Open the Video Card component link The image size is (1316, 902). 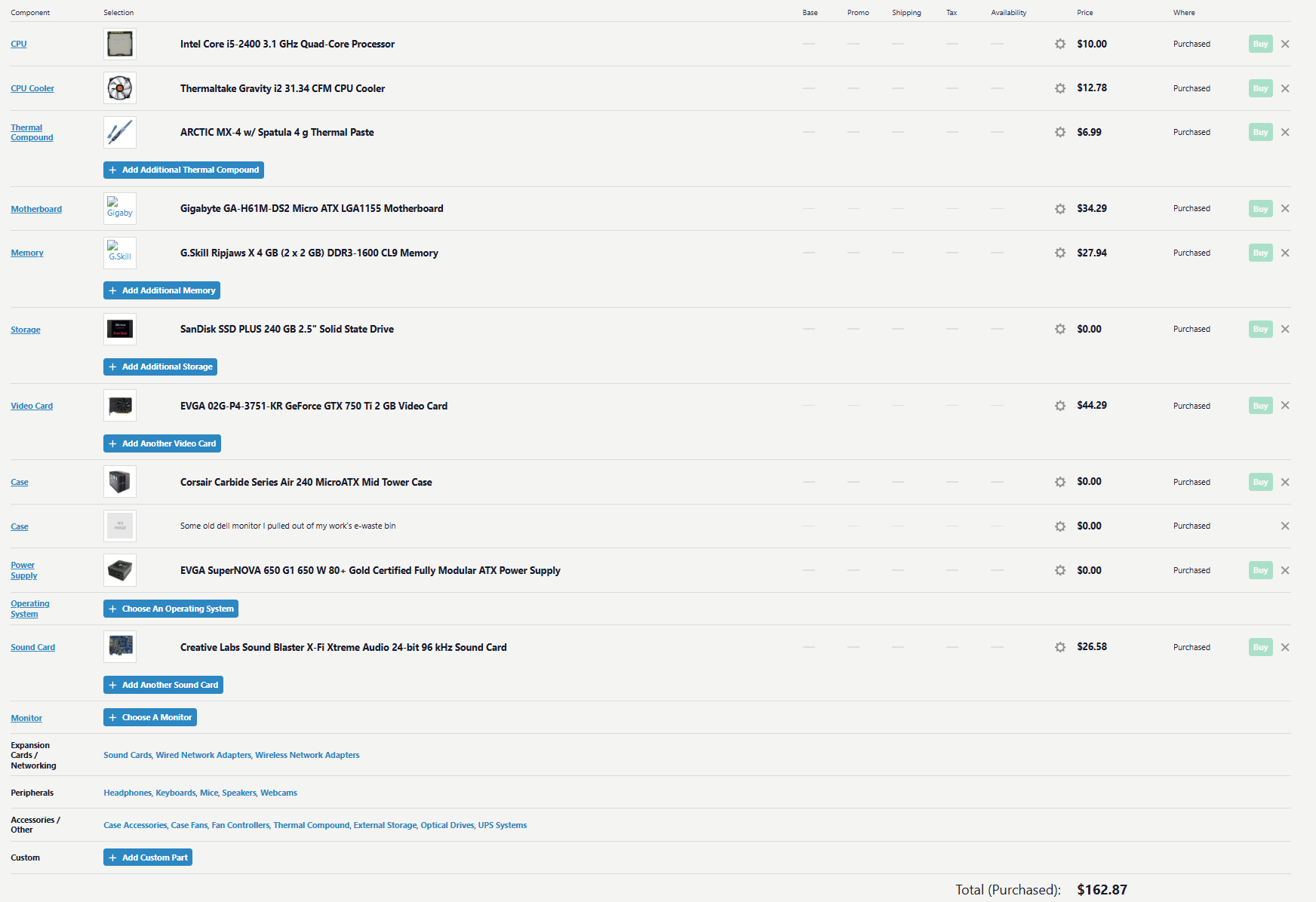(32, 406)
